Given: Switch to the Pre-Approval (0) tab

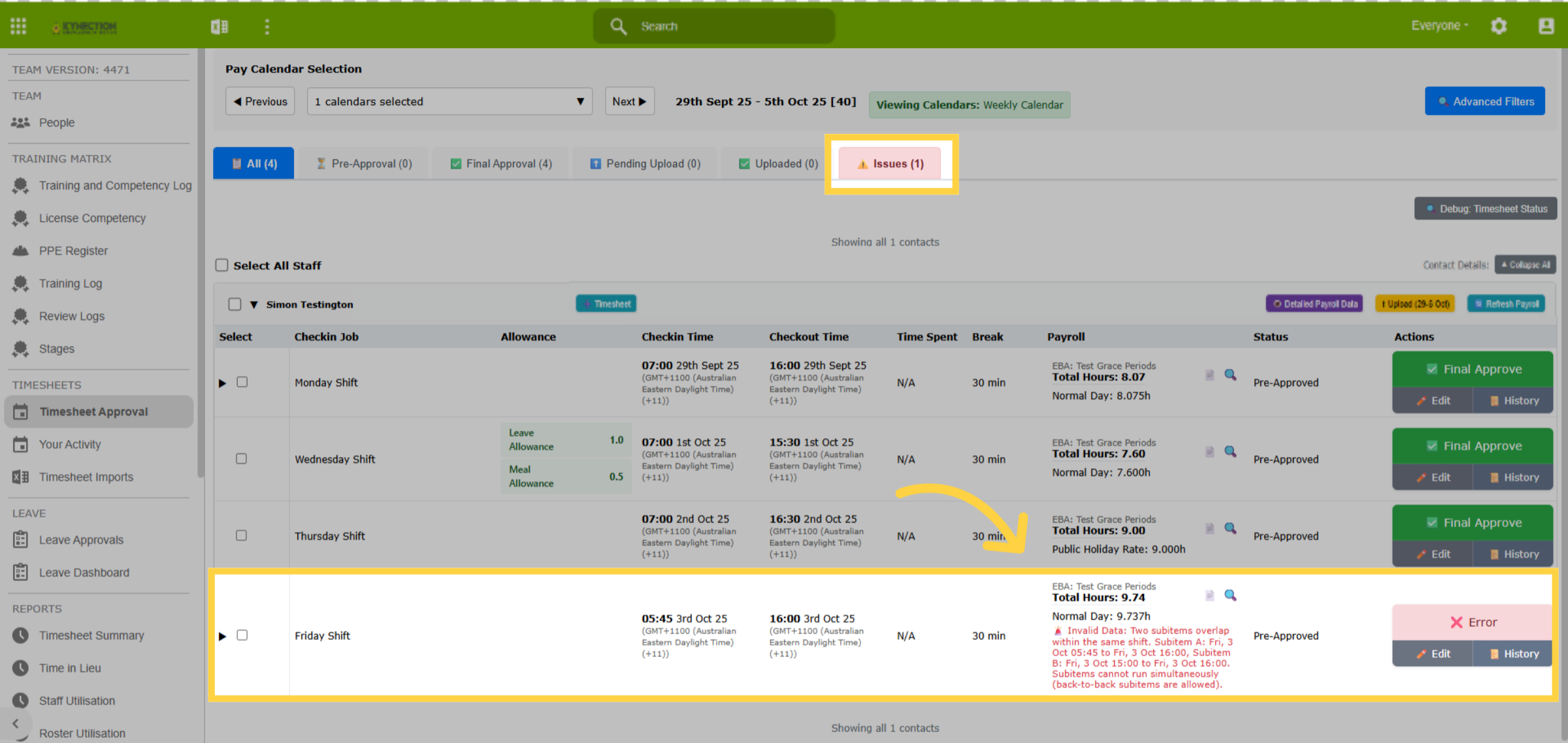Looking at the screenshot, I should [364, 163].
